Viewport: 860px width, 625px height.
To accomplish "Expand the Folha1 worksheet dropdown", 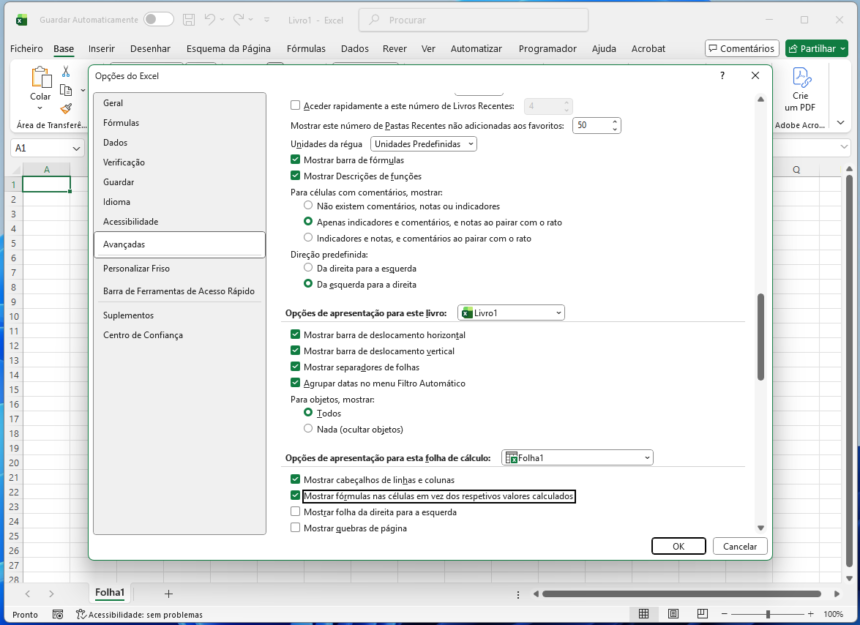I will (x=577, y=458).
